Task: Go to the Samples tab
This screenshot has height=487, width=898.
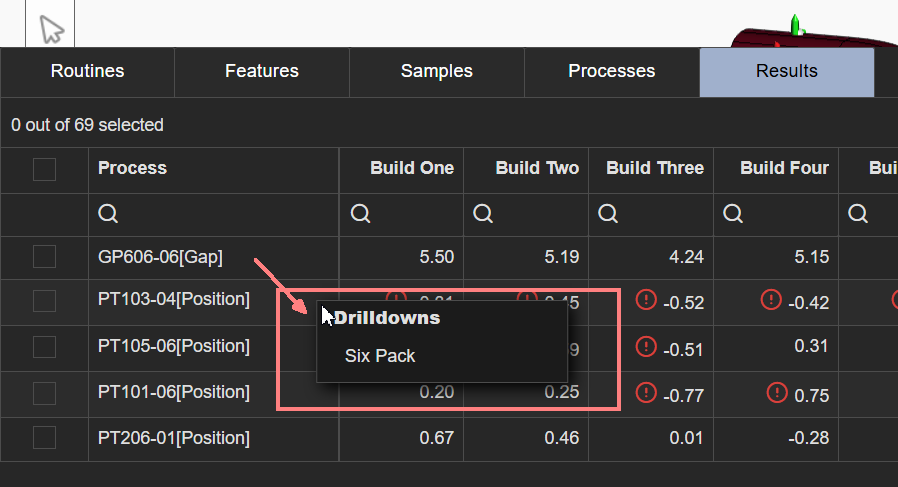Action: (x=437, y=71)
